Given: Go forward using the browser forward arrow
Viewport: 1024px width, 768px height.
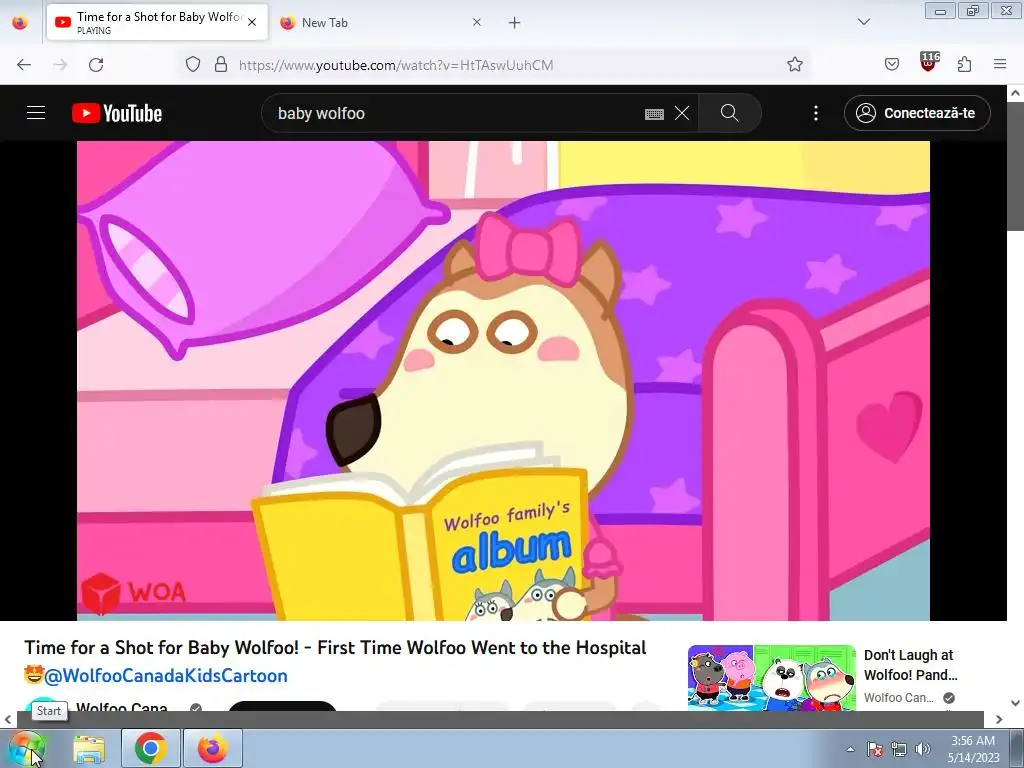Looking at the screenshot, I should pos(60,65).
